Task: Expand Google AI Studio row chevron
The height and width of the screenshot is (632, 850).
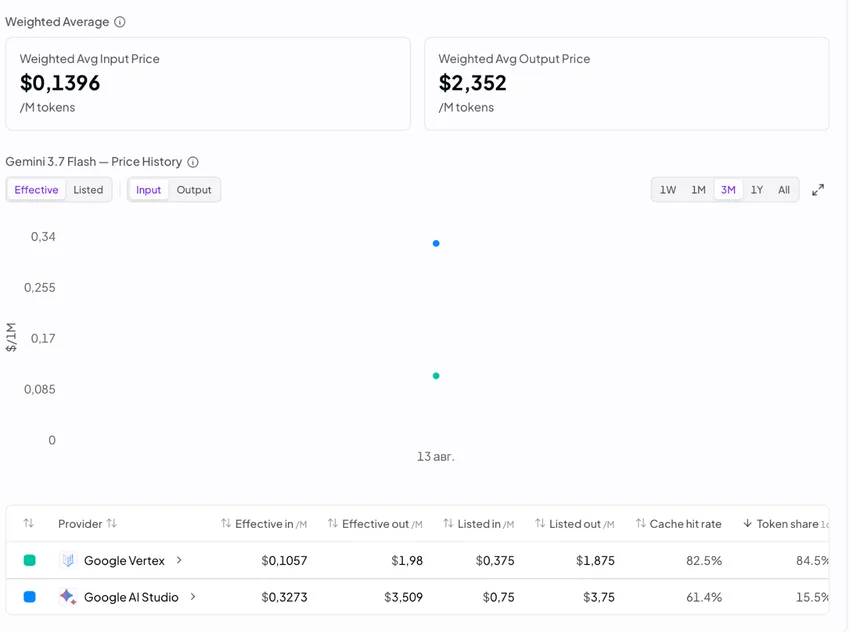Action: click(193, 596)
